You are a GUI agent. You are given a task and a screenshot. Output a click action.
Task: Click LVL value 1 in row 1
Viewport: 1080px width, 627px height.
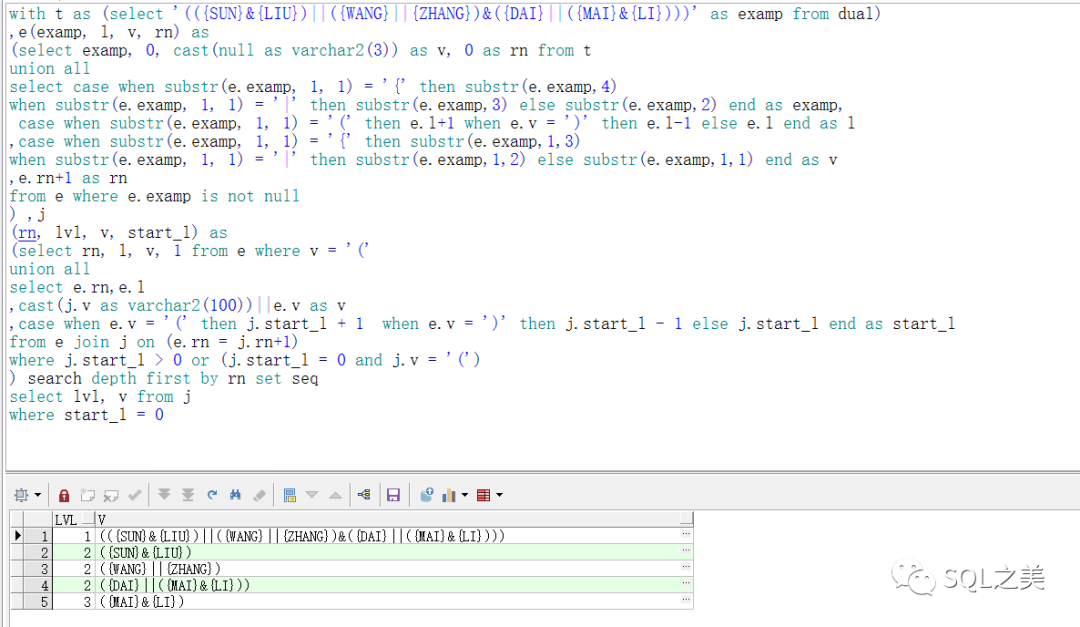[x=74, y=535]
